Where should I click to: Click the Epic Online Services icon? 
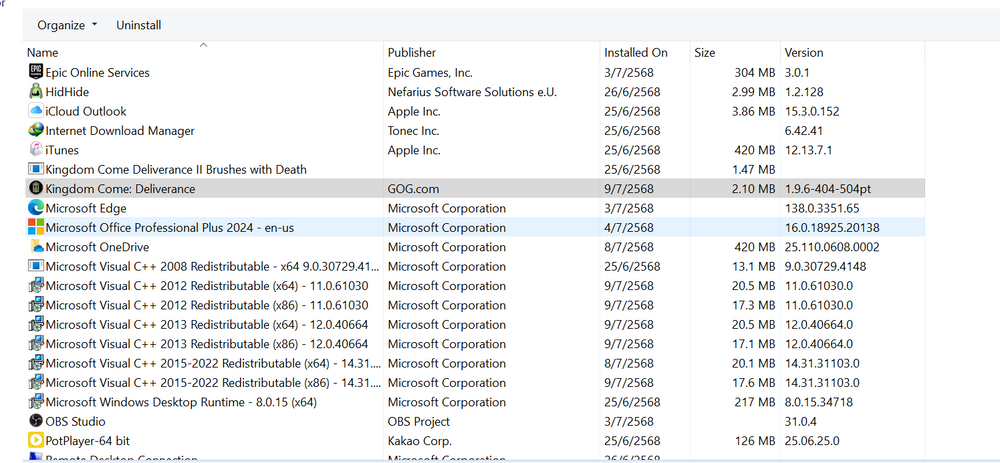click(36, 72)
